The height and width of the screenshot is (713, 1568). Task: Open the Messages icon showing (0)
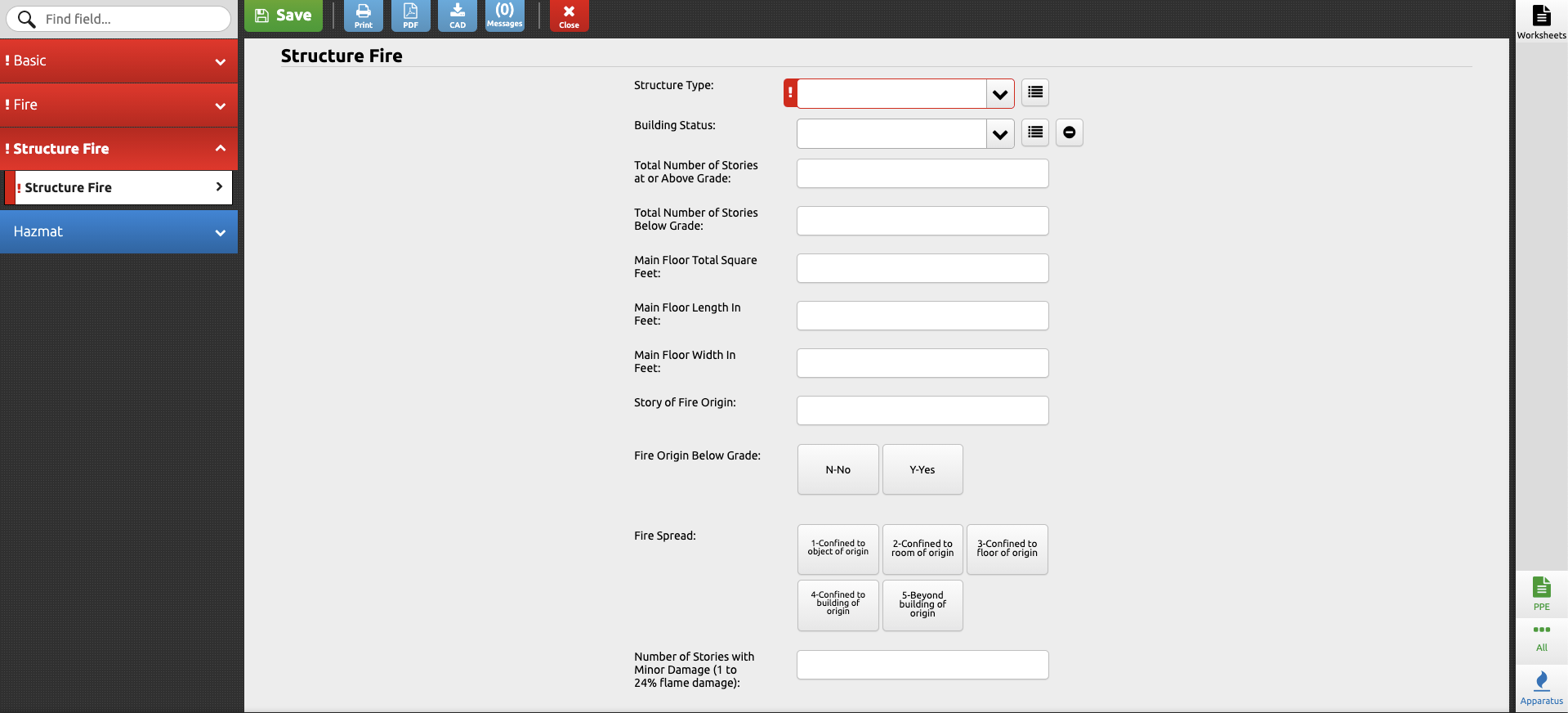pos(504,16)
